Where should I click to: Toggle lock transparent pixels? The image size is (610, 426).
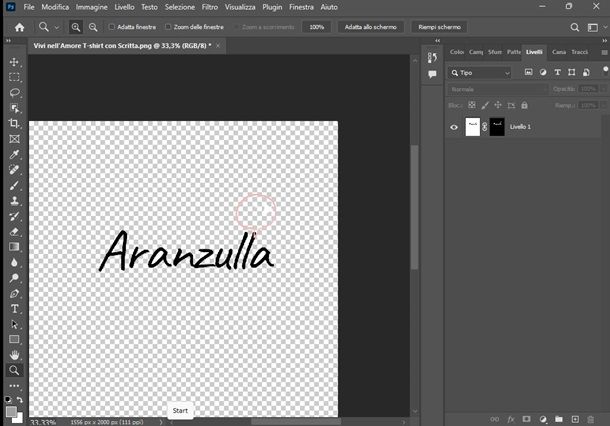pyautogui.click(x=472, y=105)
